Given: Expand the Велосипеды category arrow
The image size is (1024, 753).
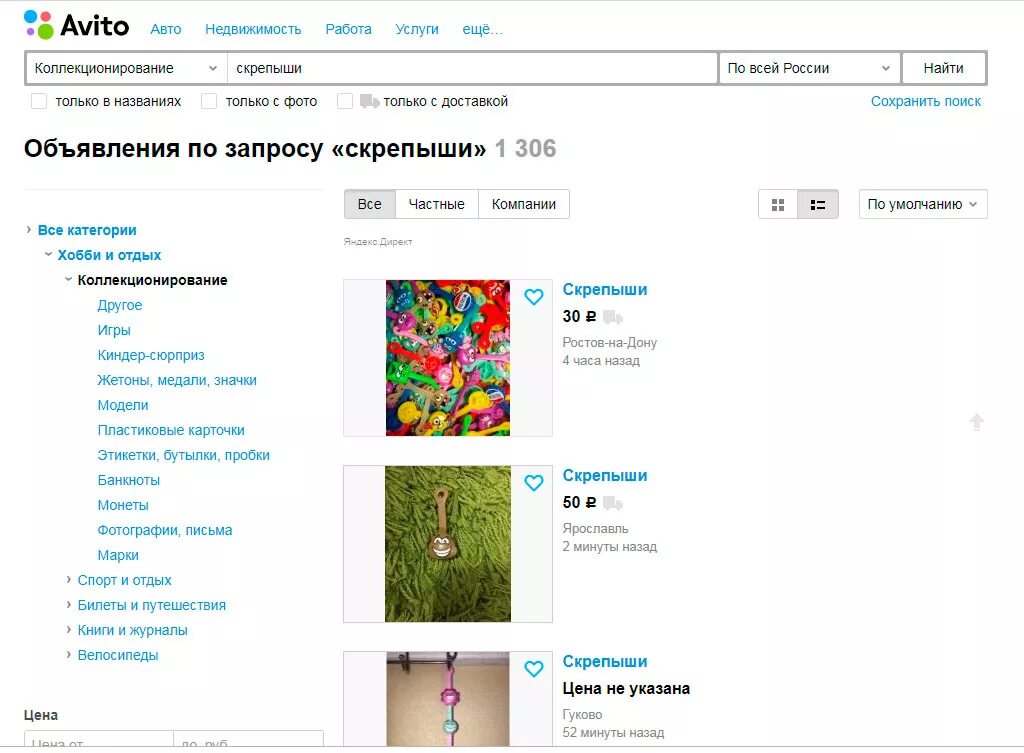Looking at the screenshot, I should [69, 654].
